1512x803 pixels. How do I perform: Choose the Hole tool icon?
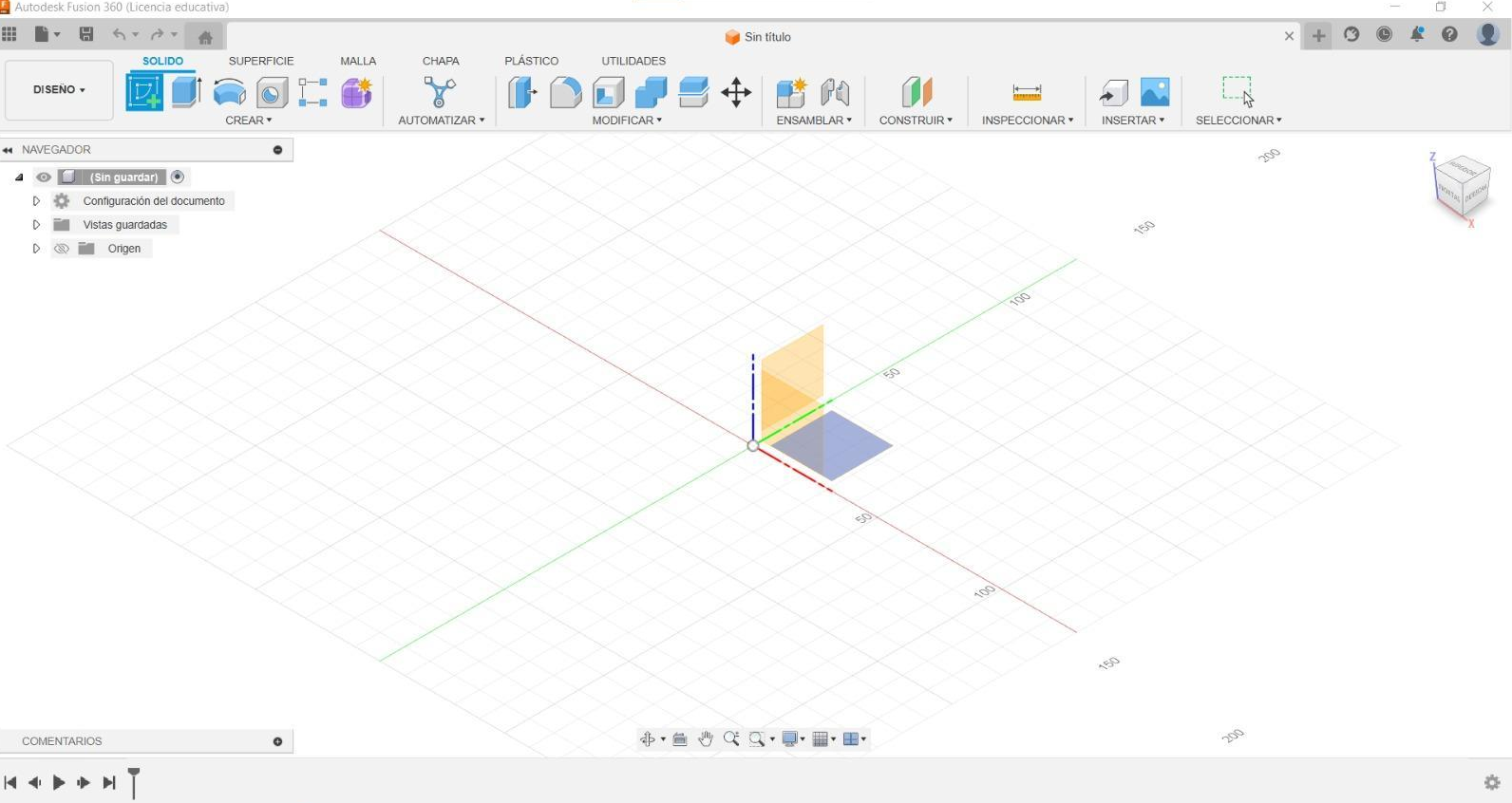point(273,93)
